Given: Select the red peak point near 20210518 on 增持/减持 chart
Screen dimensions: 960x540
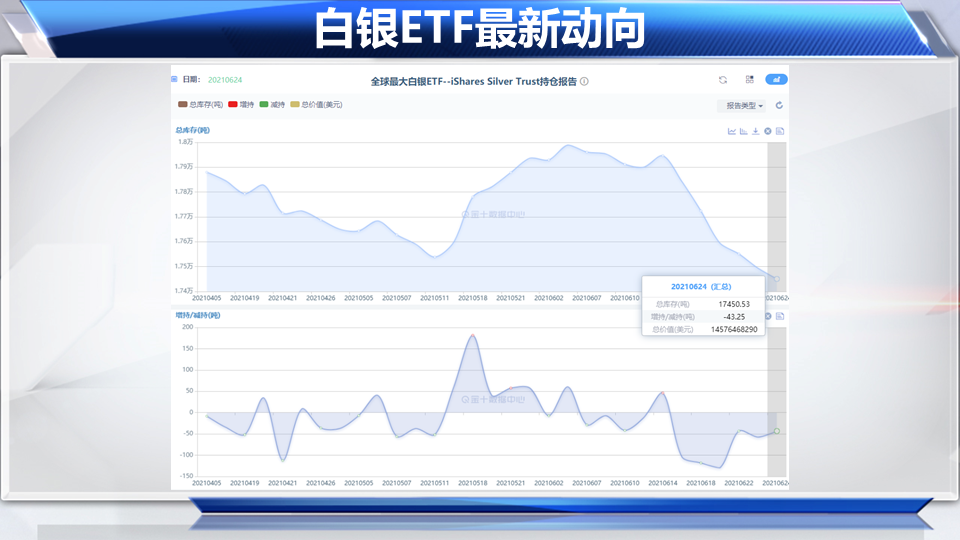Looking at the screenshot, I should (x=473, y=335).
